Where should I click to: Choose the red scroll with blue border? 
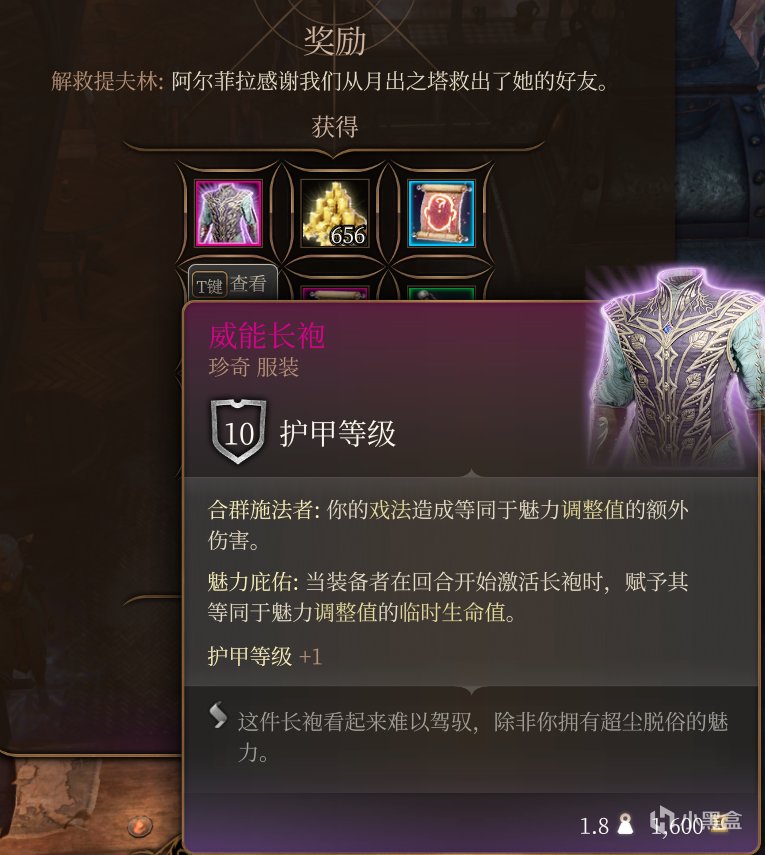[441, 213]
